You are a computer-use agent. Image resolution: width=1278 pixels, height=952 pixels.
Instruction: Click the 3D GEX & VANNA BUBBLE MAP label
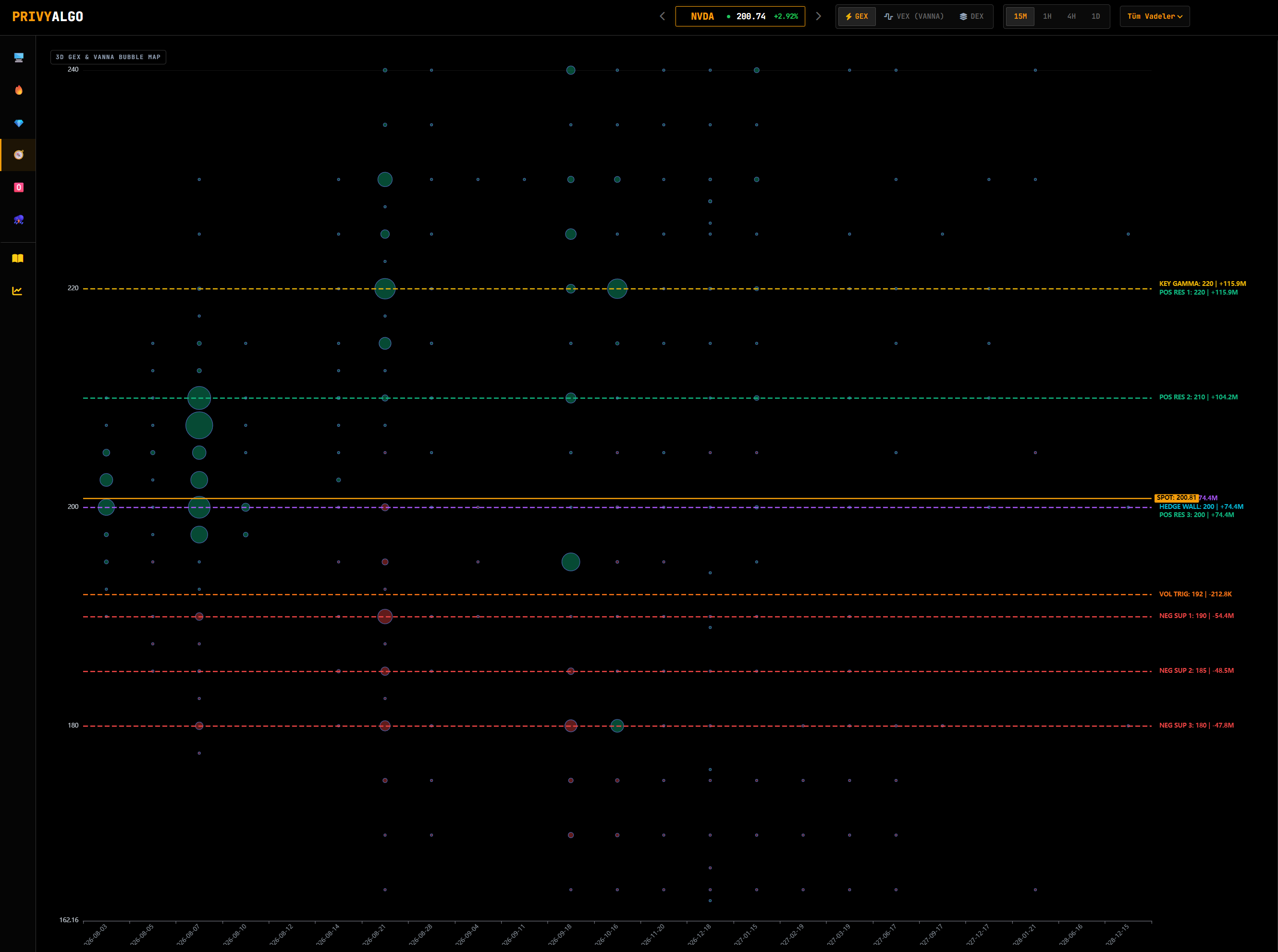(x=108, y=57)
